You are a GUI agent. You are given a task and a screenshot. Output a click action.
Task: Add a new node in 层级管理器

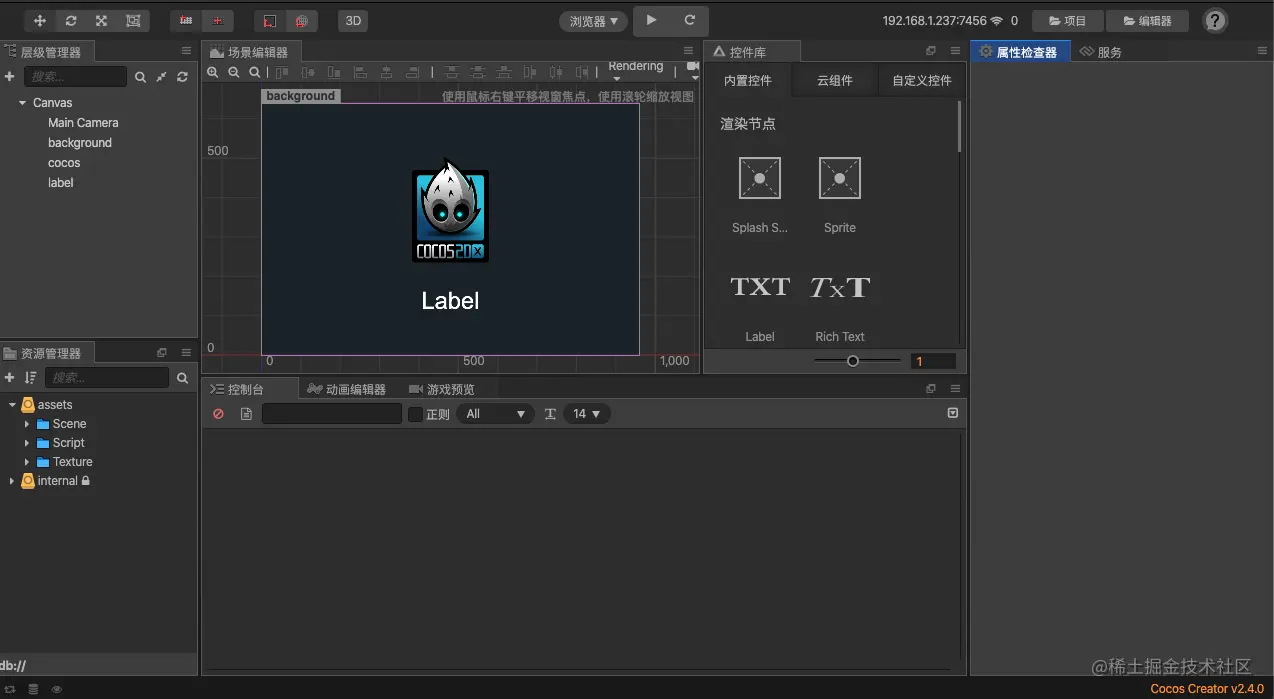click(x=10, y=77)
